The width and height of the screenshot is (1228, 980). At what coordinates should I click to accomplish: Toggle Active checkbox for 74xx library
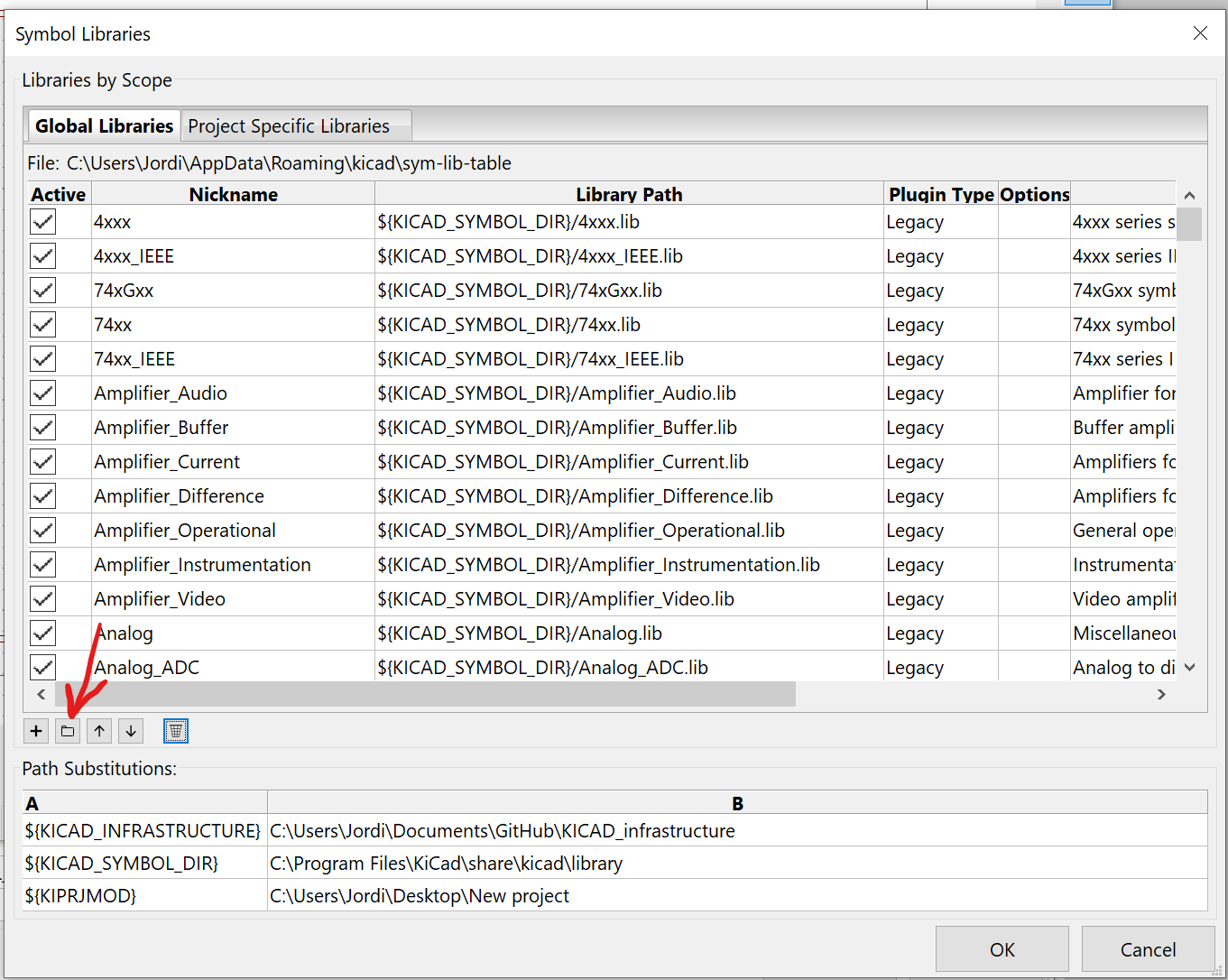42,325
